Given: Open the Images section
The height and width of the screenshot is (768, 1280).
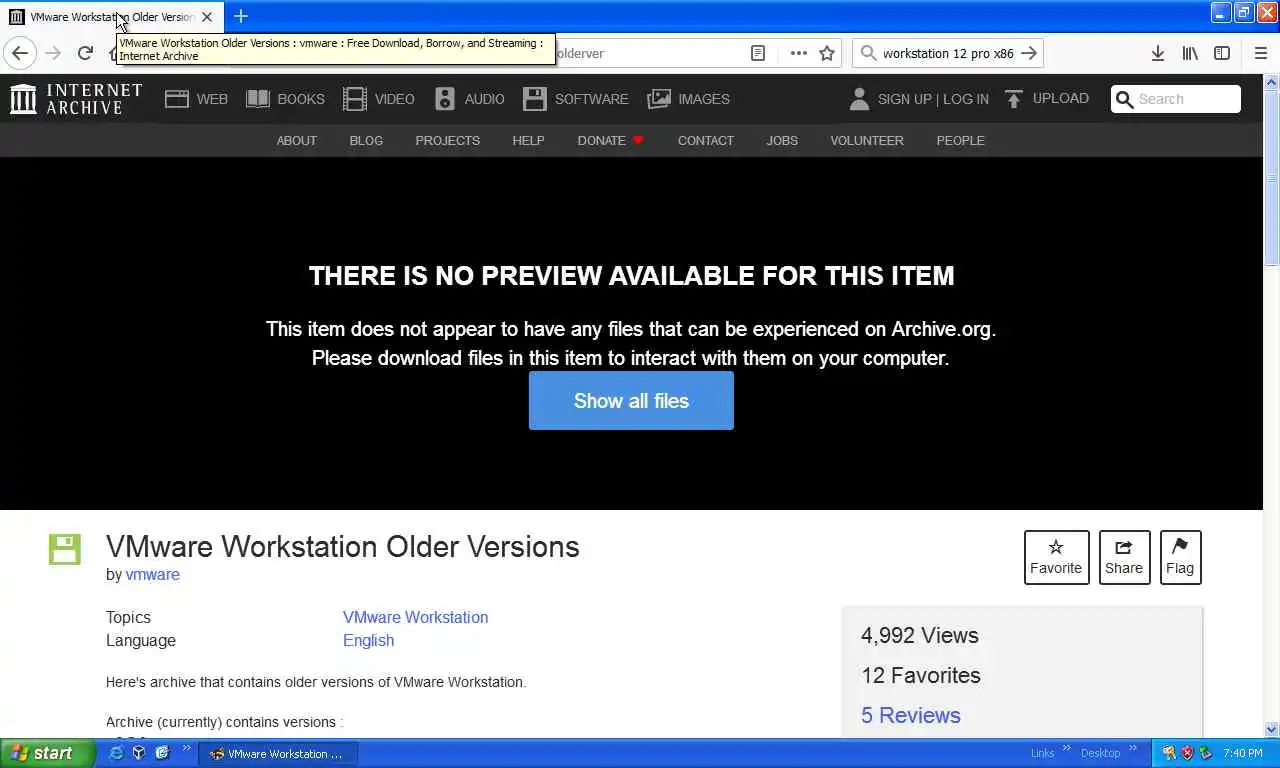Looking at the screenshot, I should point(689,99).
